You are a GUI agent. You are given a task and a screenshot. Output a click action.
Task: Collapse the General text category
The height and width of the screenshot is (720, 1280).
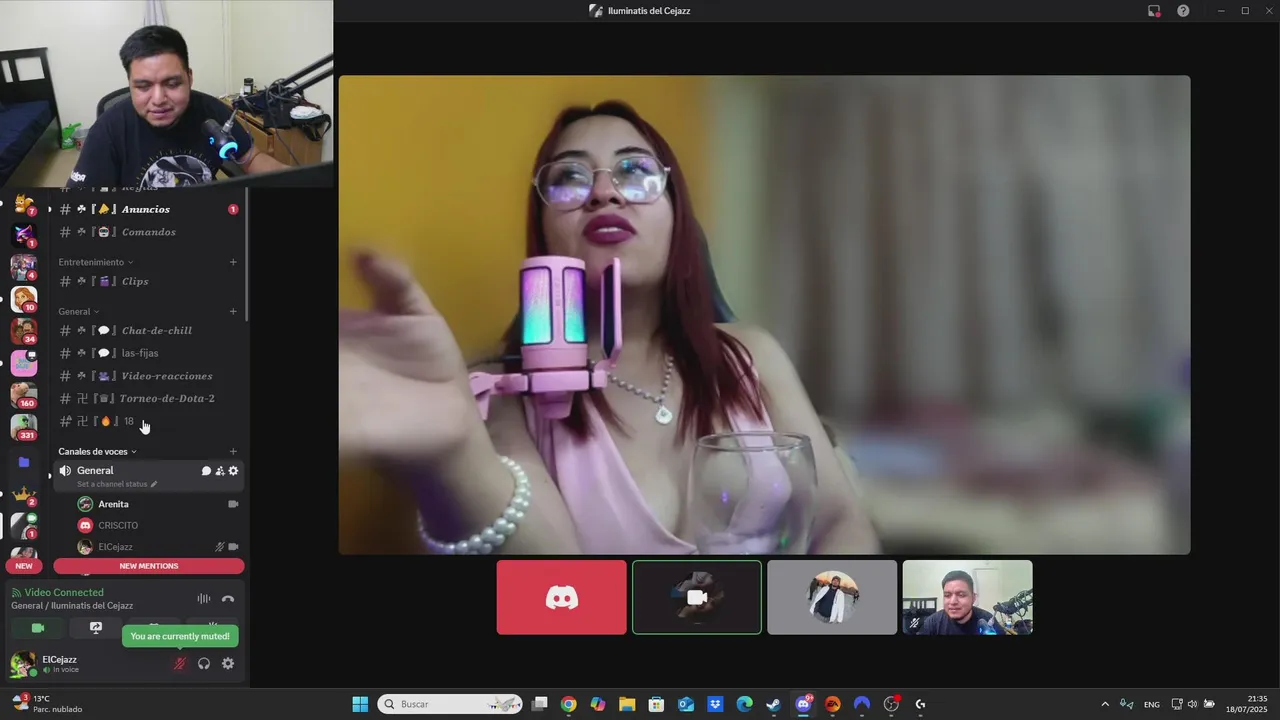(x=79, y=311)
